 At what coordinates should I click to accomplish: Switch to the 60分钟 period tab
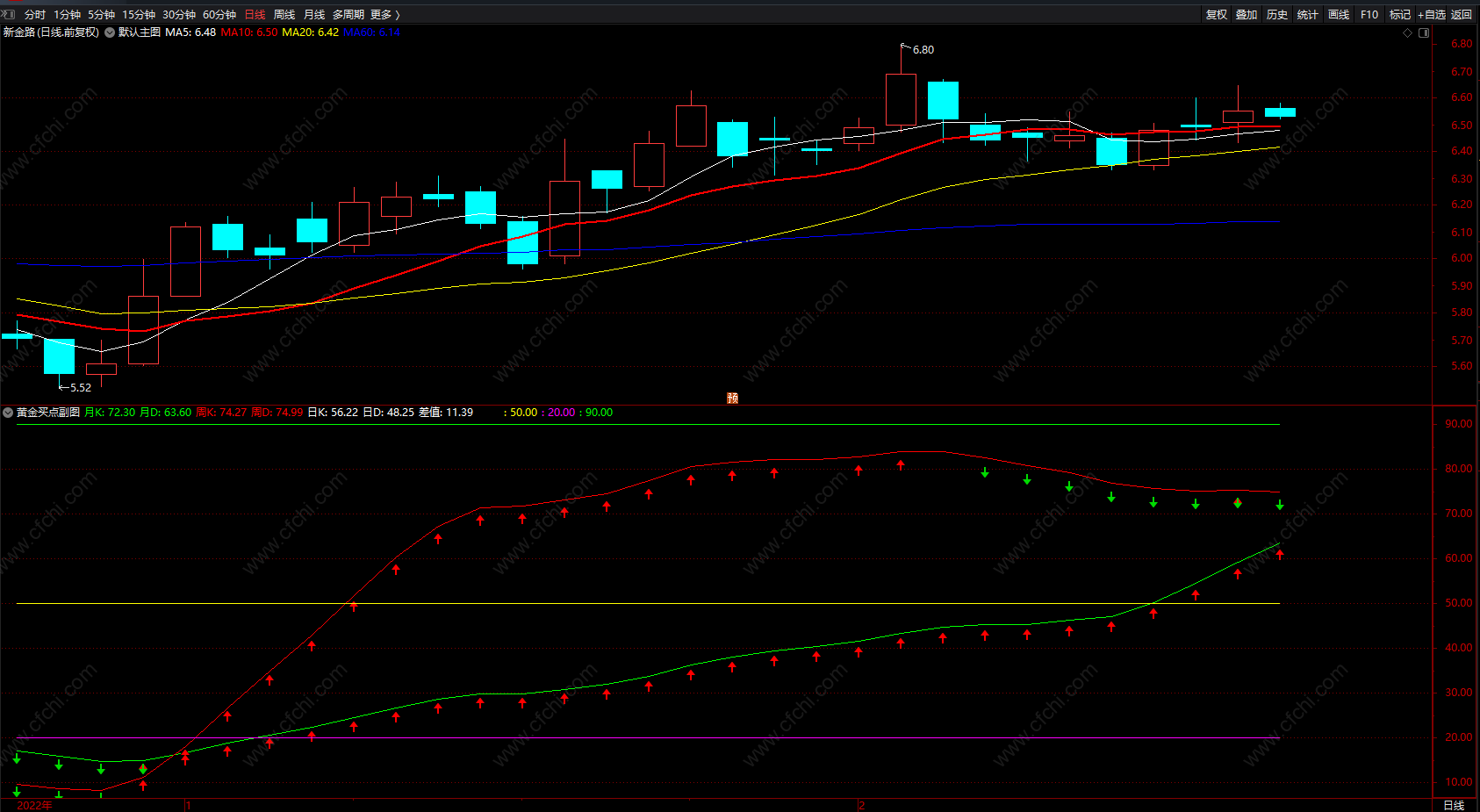point(219,14)
